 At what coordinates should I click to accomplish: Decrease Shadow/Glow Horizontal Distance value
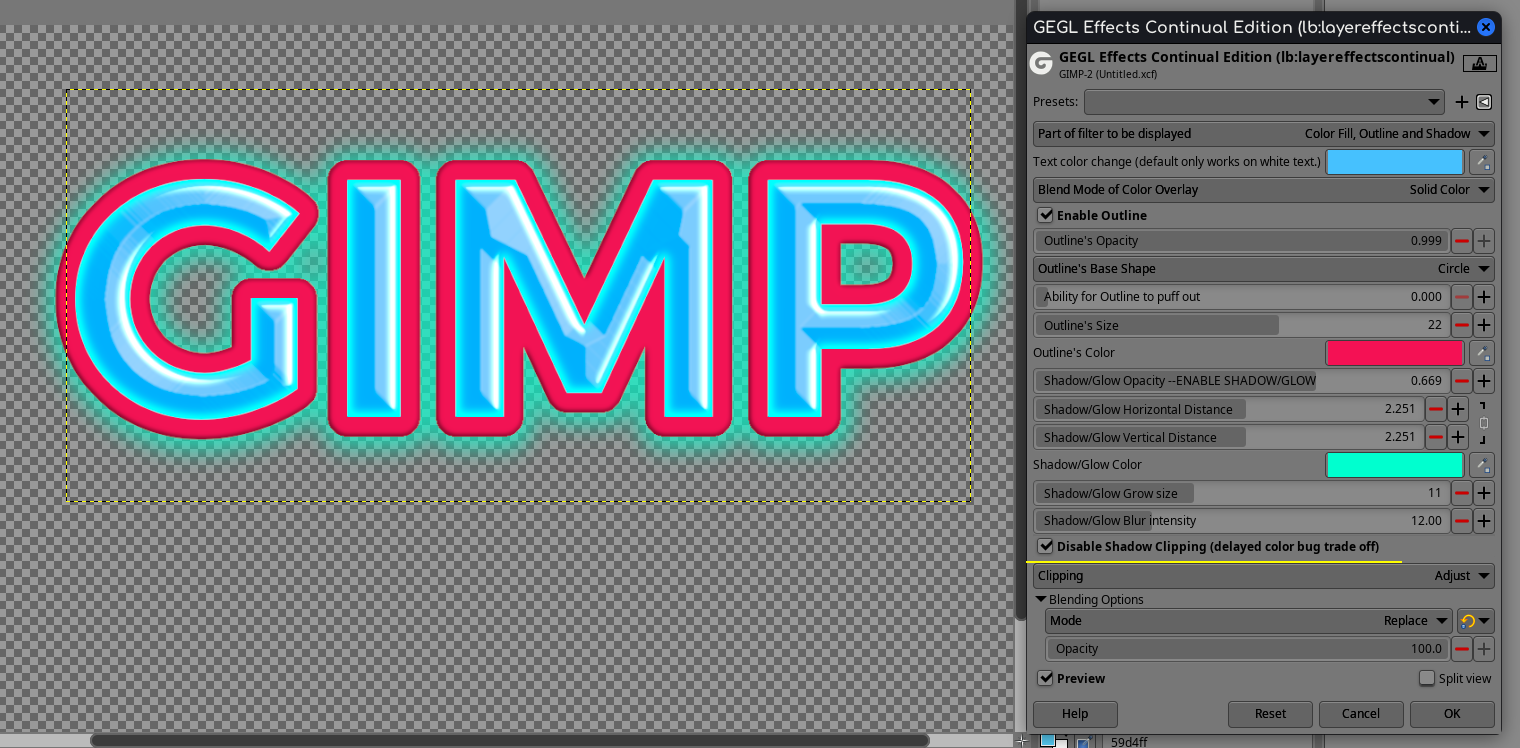(x=1436, y=409)
